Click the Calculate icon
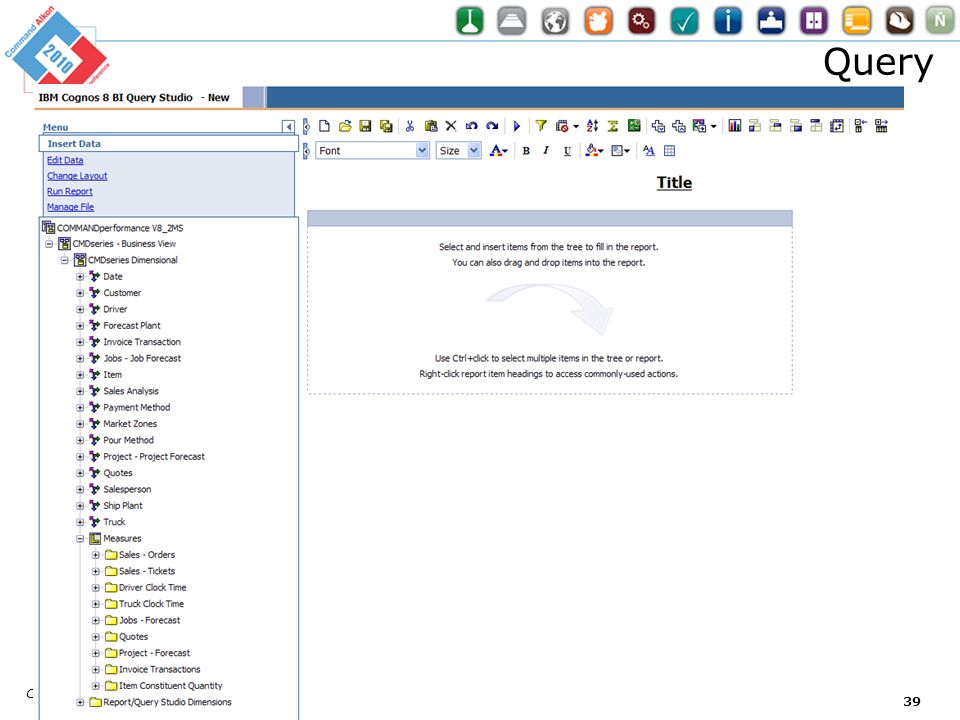Screen dimensions: 960x720 pyautogui.click(x=634, y=126)
